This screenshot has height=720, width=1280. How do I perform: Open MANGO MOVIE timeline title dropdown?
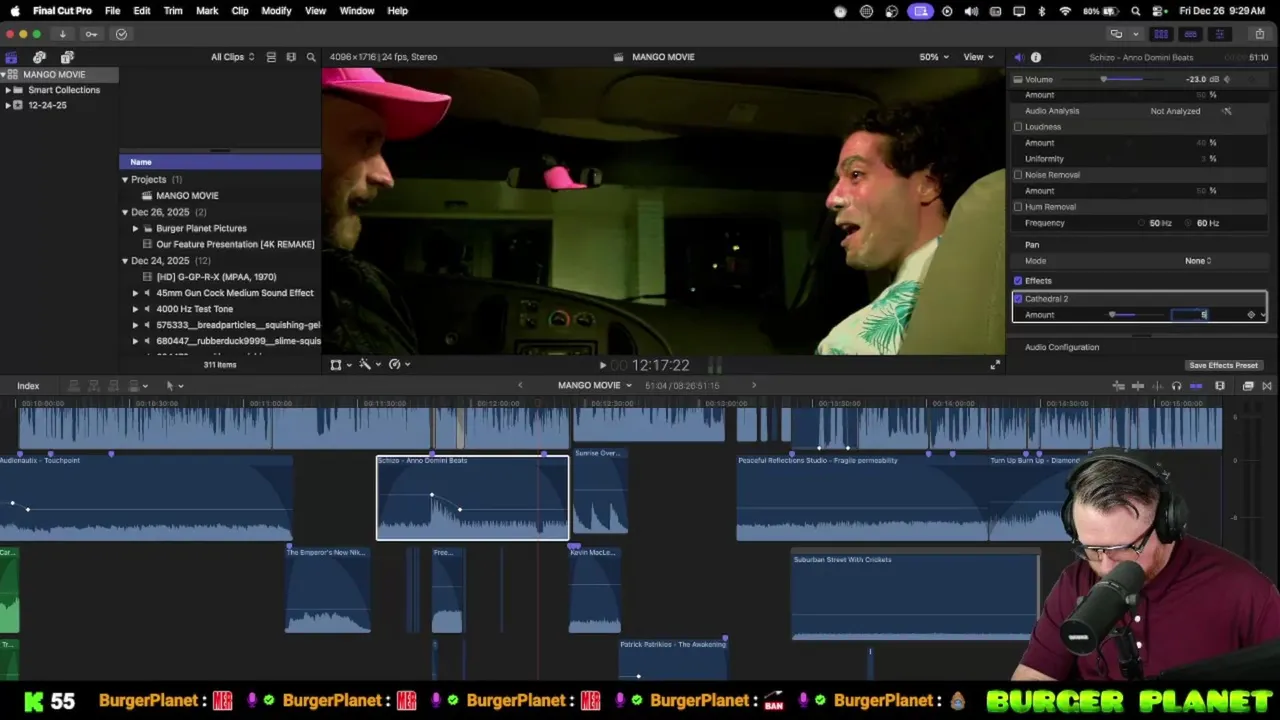(595, 386)
